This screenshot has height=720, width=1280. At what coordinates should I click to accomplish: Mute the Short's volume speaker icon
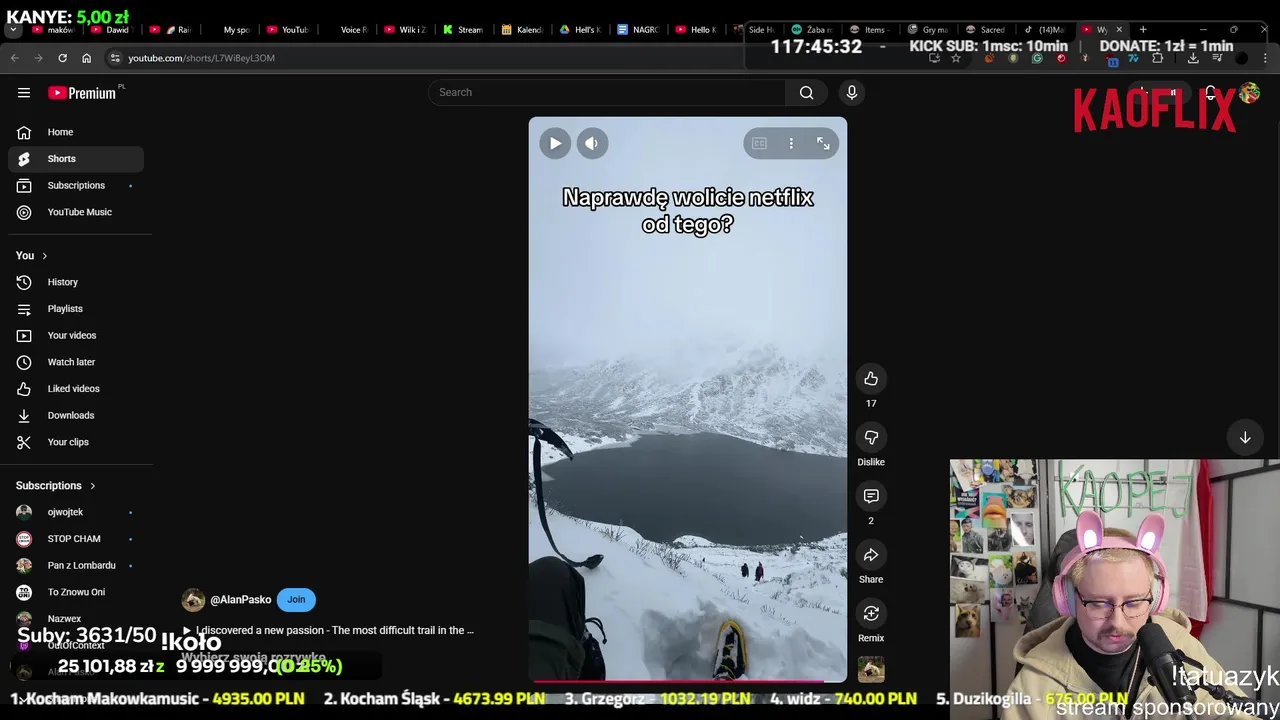click(592, 143)
